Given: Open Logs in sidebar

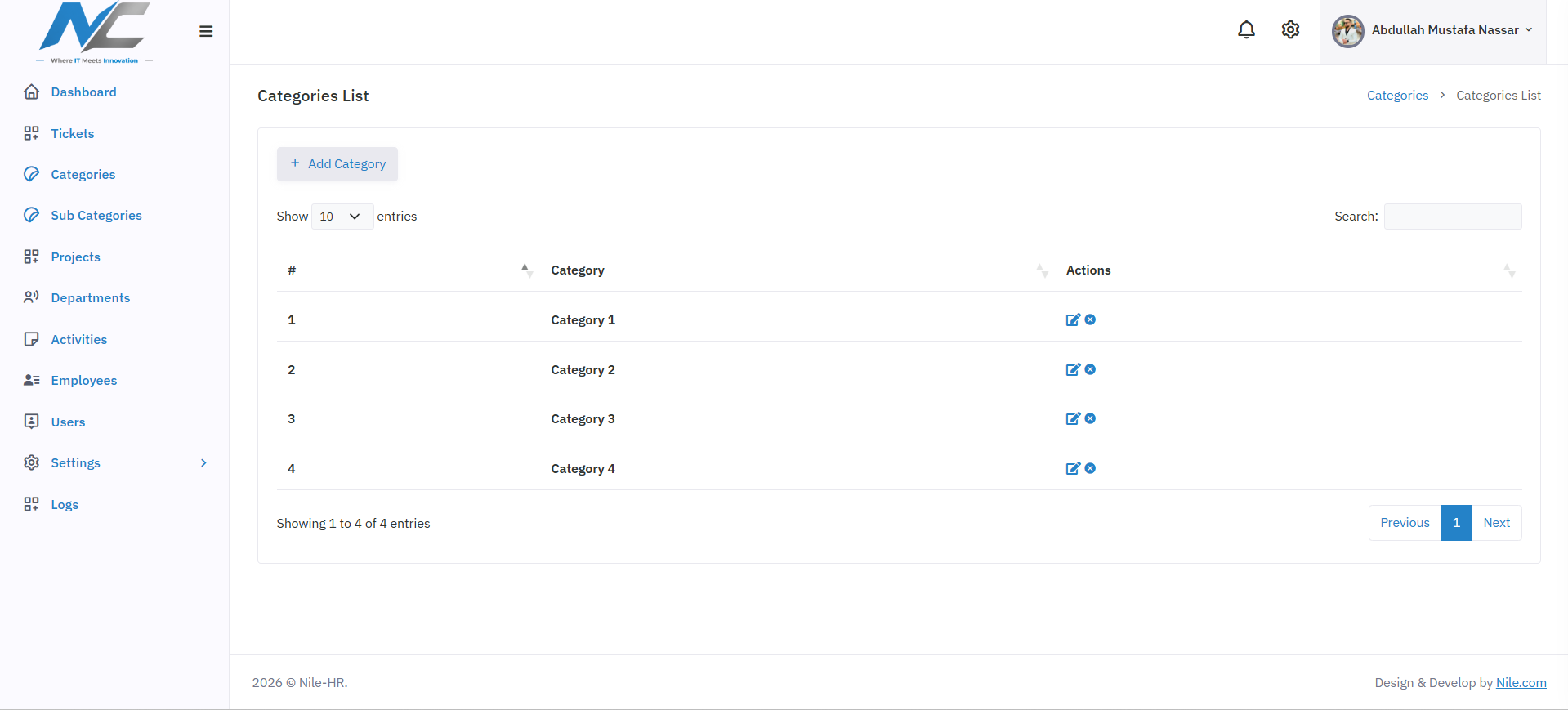Looking at the screenshot, I should [x=65, y=505].
